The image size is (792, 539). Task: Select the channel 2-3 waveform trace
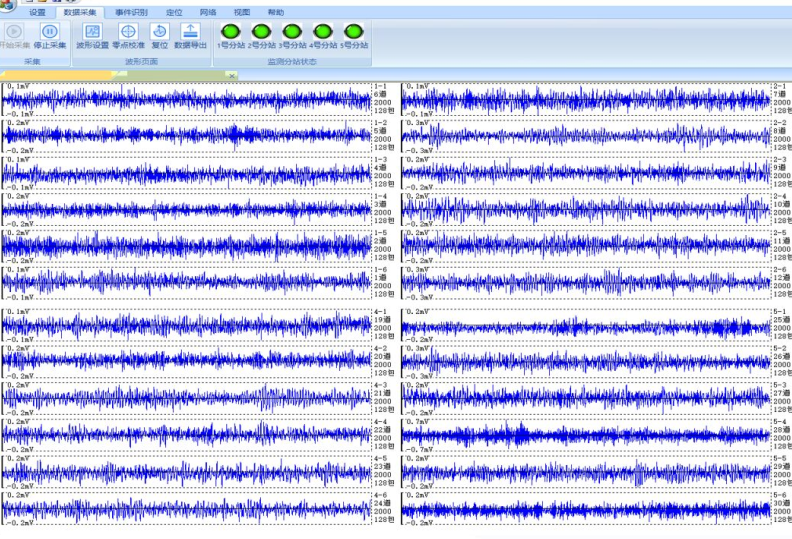click(586, 173)
